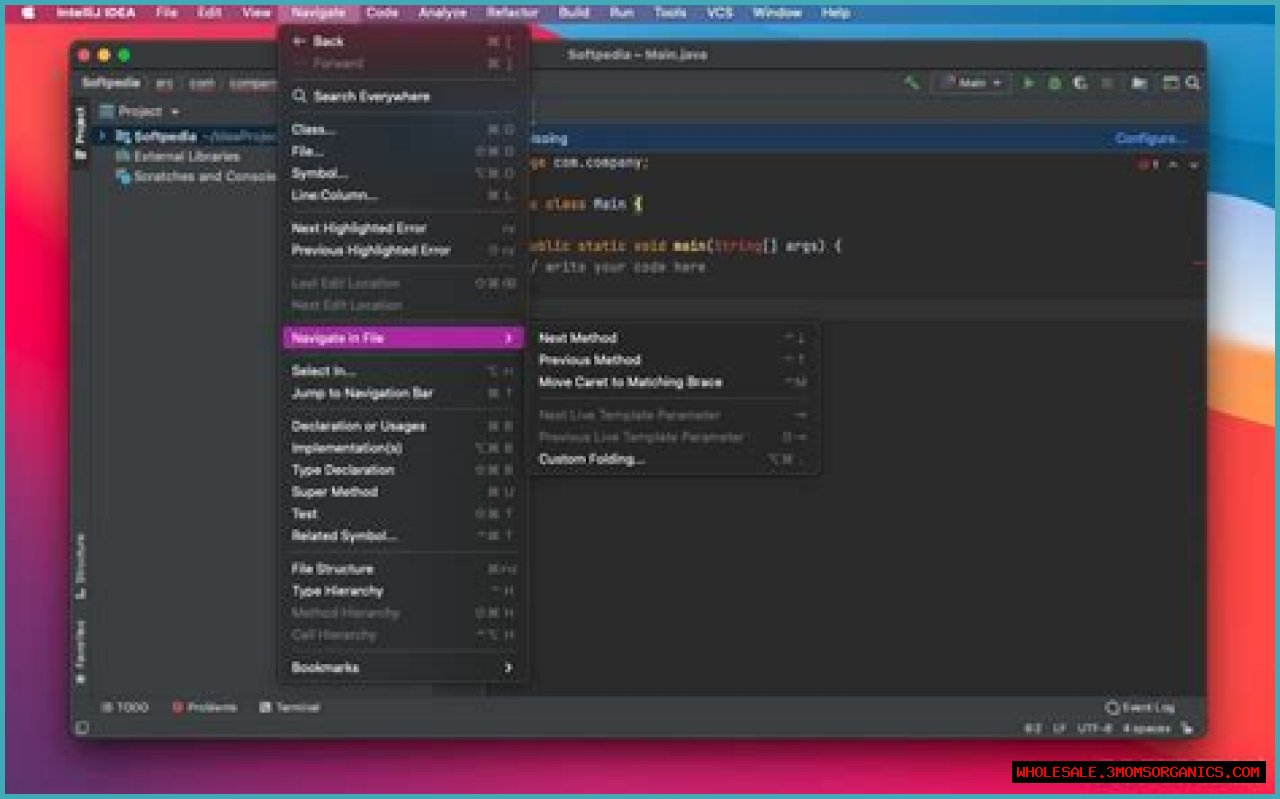
Task: Click the Search Everywhere magnifier in toolbar
Action: pyautogui.click(x=1192, y=83)
